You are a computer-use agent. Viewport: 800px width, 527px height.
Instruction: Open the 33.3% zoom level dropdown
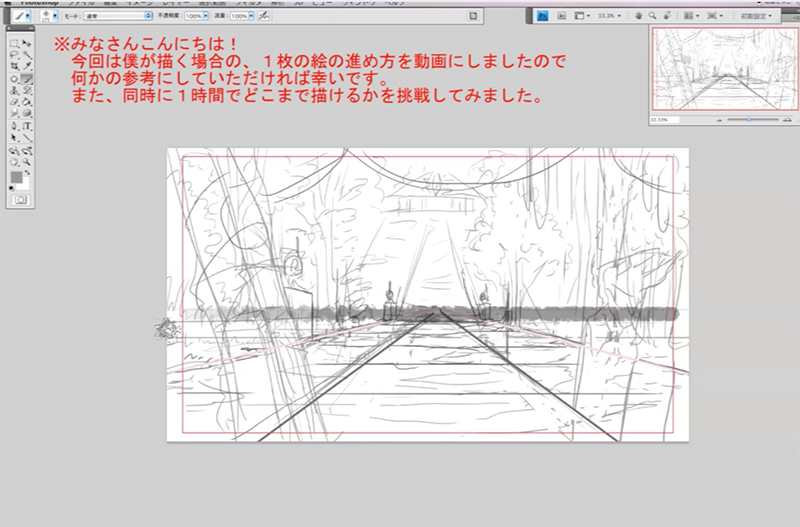point(609,16)
